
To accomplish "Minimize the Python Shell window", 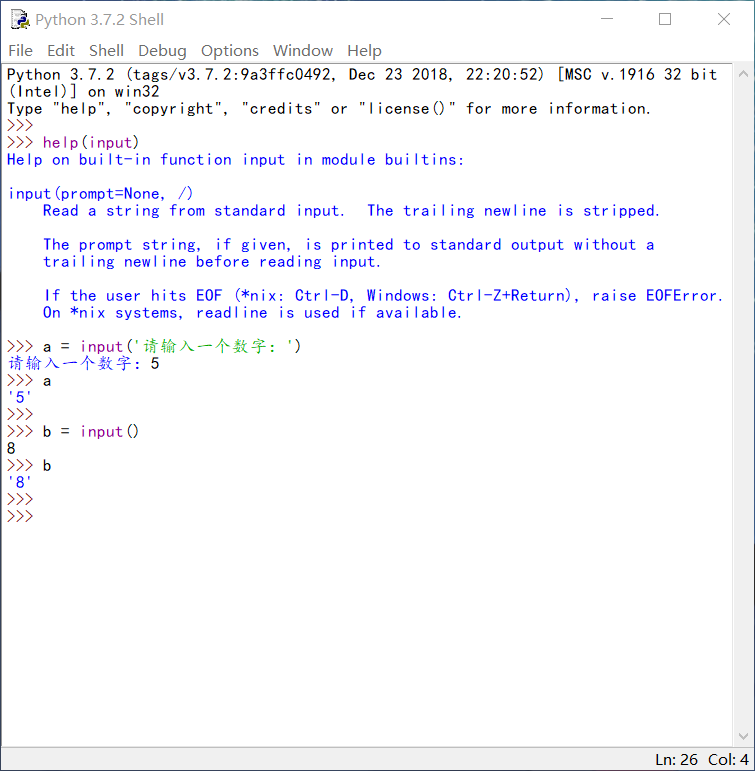I will point(607,19).
